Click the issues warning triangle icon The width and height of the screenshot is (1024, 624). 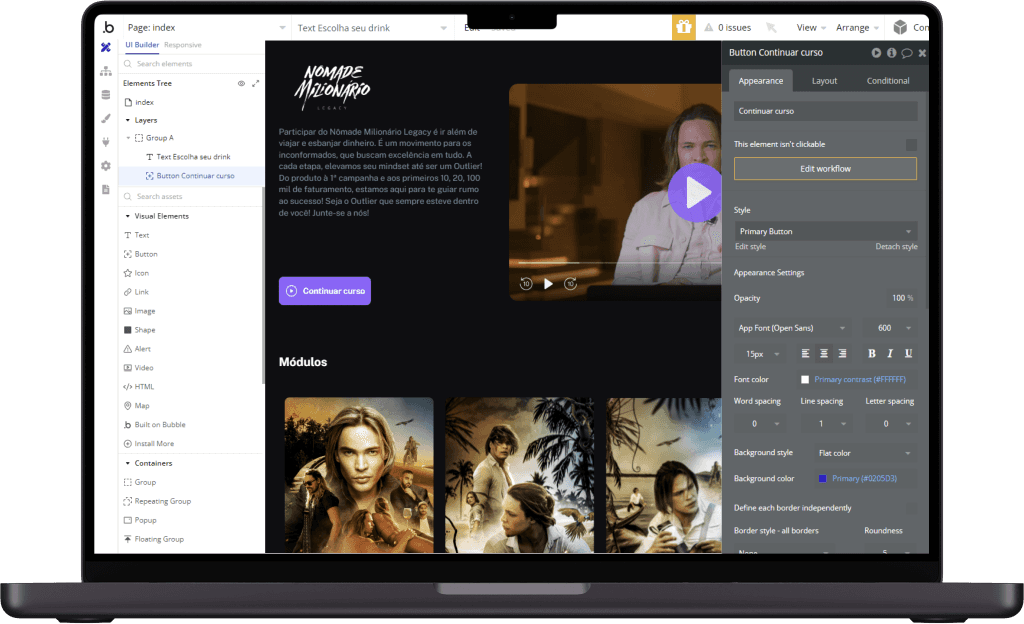[709, 27]
